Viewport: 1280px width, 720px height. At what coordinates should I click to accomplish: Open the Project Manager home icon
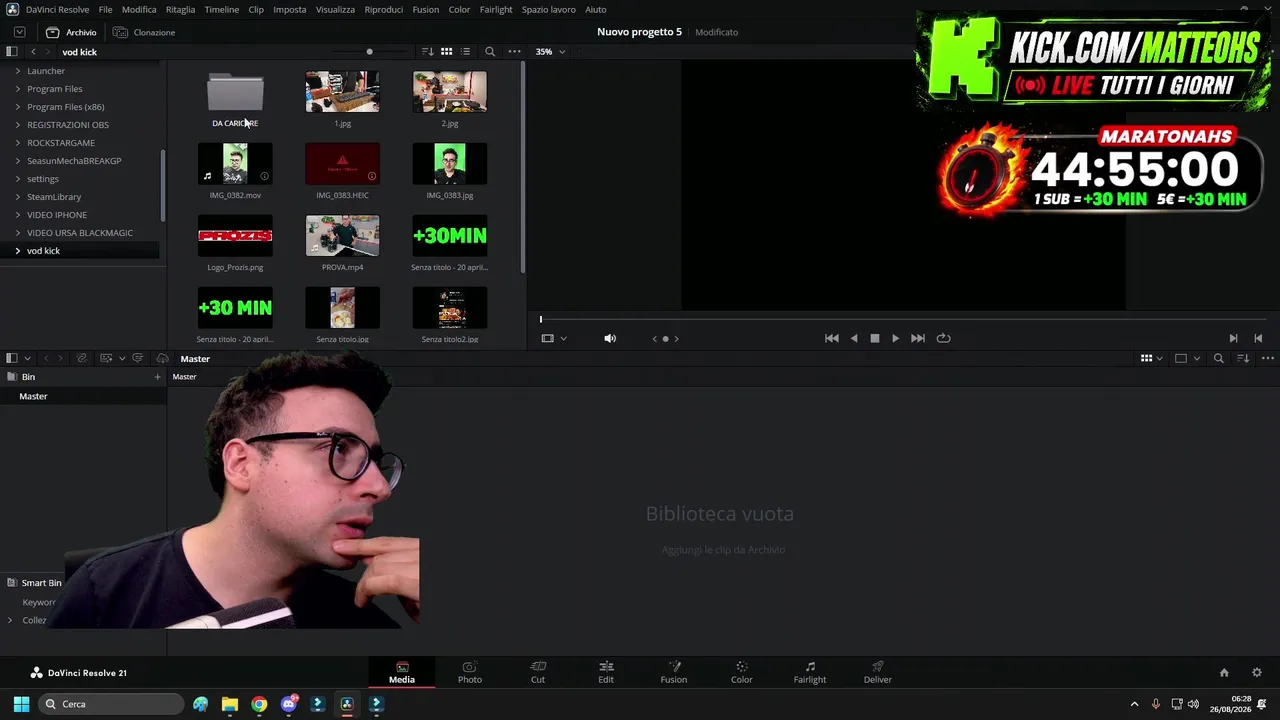click(x=1224, y=673)
